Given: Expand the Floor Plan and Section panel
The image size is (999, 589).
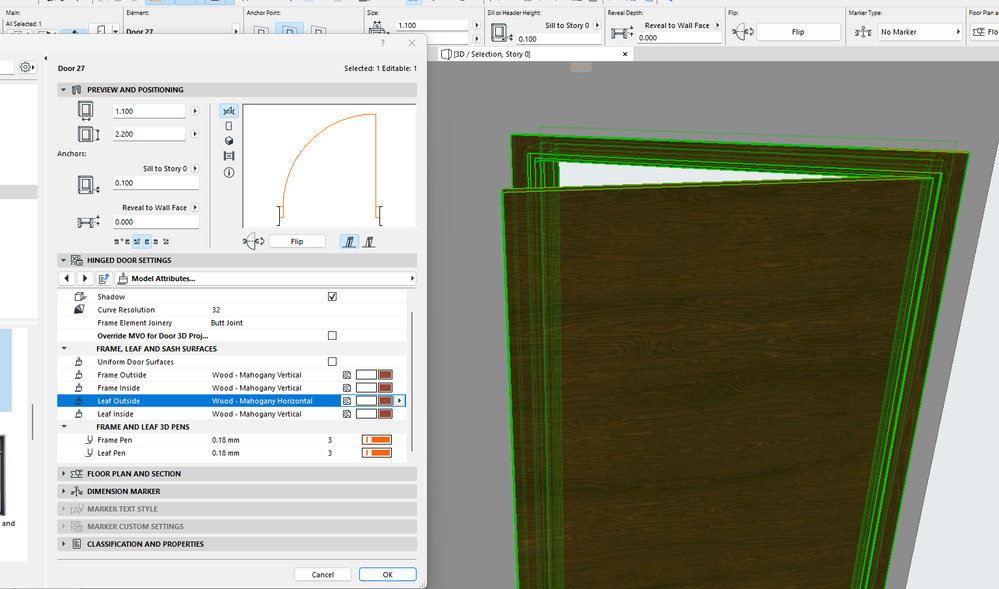Looking at the screenshot, I should click(x=134, y=474).
